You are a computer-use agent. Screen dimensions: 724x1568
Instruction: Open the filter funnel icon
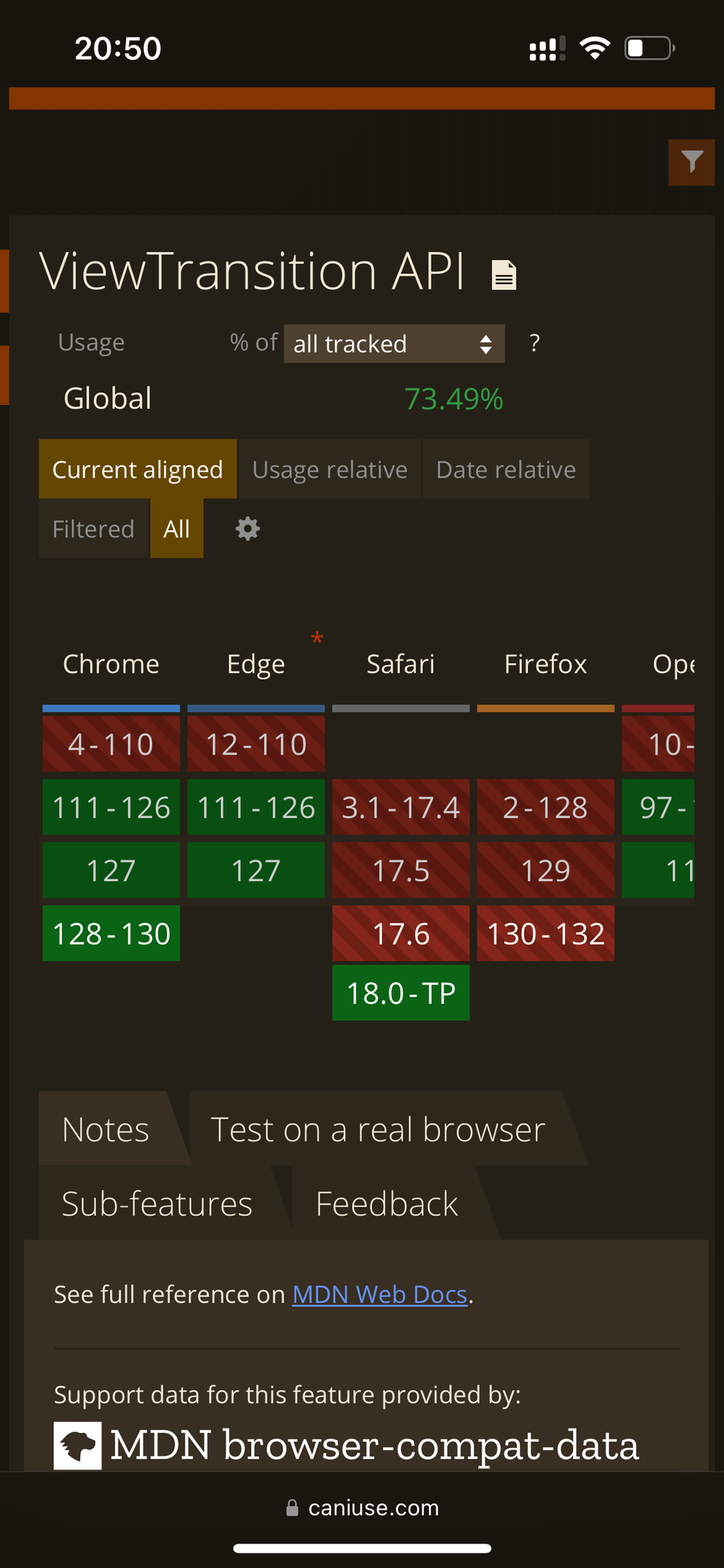click(x=692, y=162)
